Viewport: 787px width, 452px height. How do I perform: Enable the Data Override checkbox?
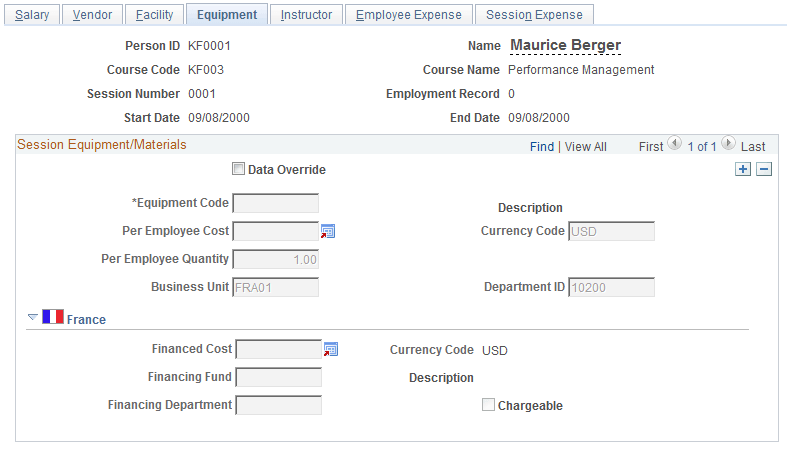click(239, 169)
